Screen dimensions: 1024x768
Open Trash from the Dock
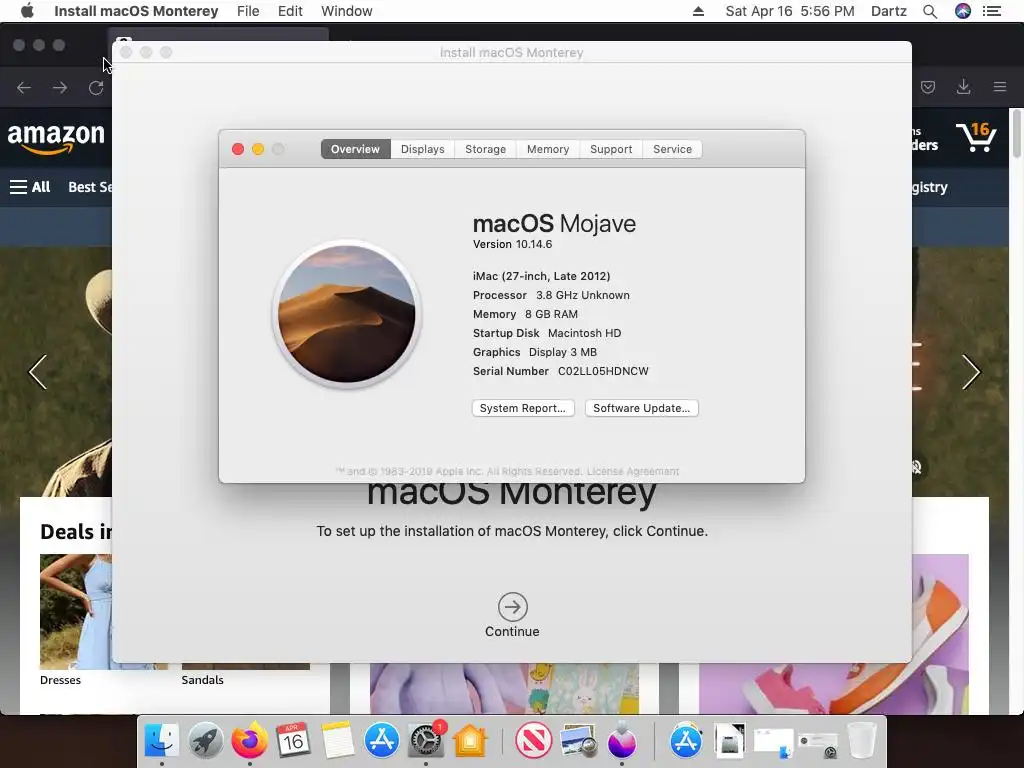(861, 741)
